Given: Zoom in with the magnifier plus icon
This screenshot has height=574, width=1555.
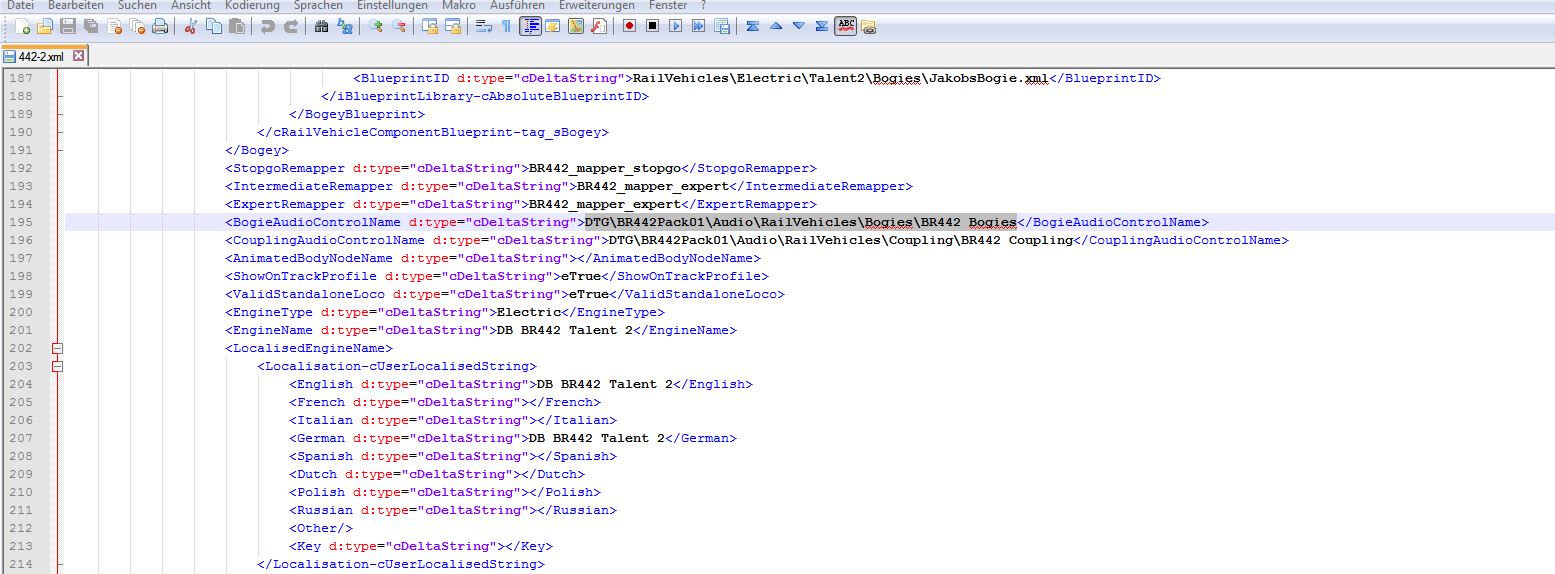Looking at the screenshot, I should point(375,26).
